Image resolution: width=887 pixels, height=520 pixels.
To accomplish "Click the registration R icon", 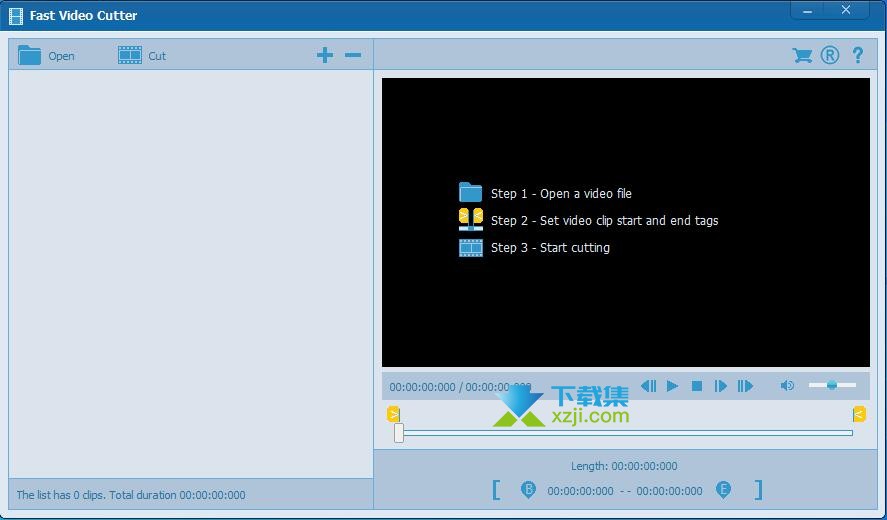I will tap(830, 56).
